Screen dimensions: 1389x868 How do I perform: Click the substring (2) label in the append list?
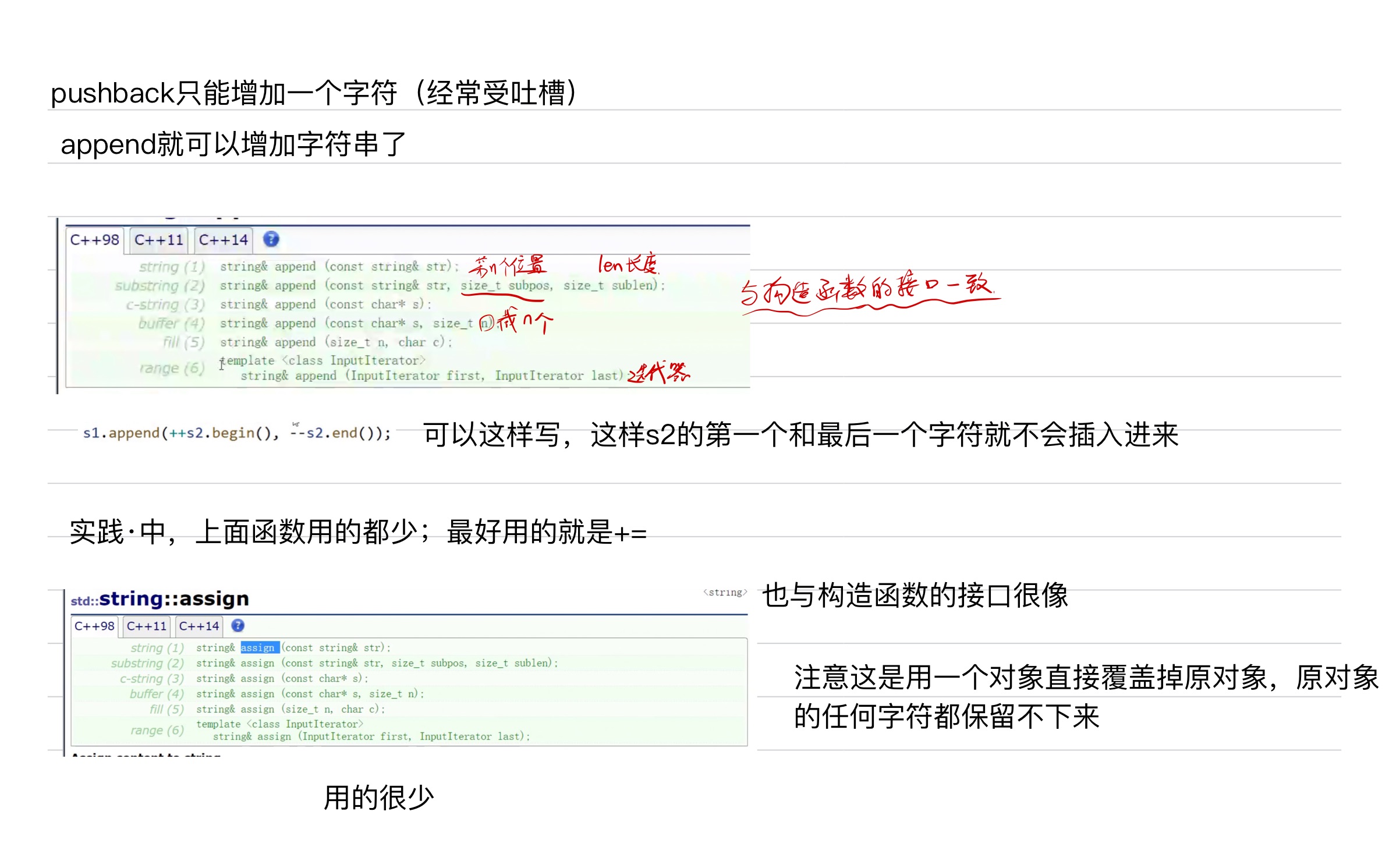pos(160,286)
